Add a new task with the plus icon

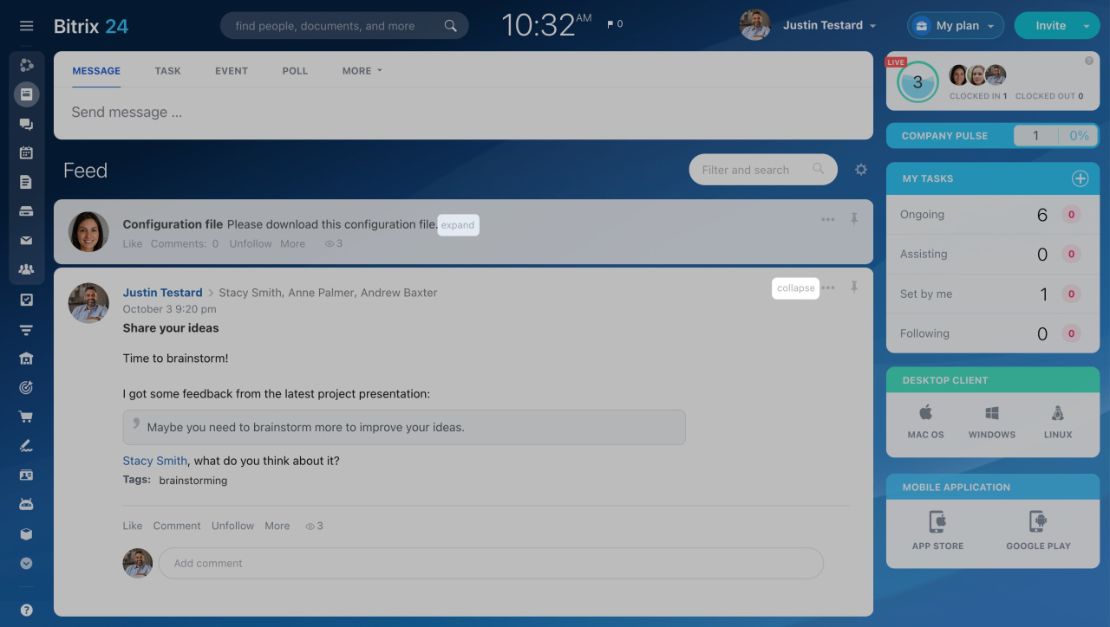tap(1080, 178)
